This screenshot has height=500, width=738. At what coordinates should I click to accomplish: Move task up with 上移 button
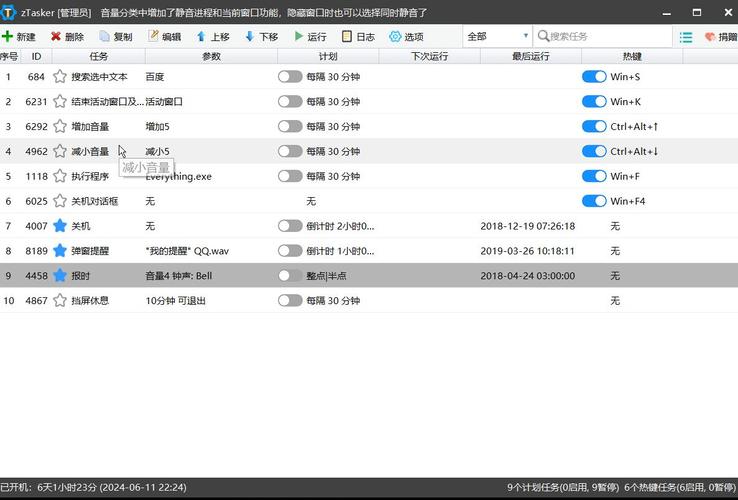pos(213,36)
